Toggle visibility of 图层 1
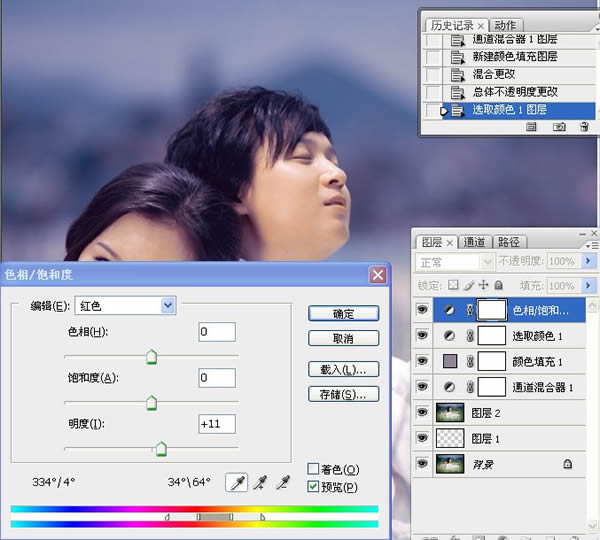 click(422, 438)
